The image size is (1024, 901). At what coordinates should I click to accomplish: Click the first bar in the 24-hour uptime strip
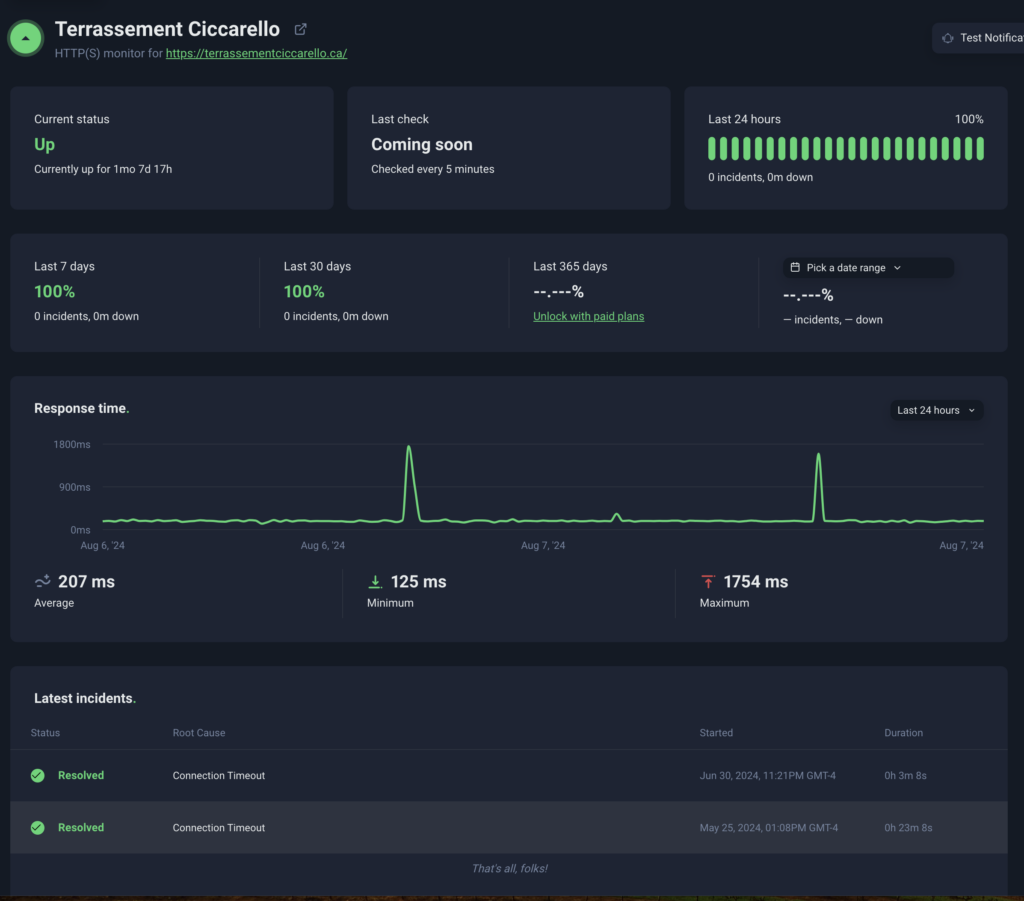(x=713, y=148)
